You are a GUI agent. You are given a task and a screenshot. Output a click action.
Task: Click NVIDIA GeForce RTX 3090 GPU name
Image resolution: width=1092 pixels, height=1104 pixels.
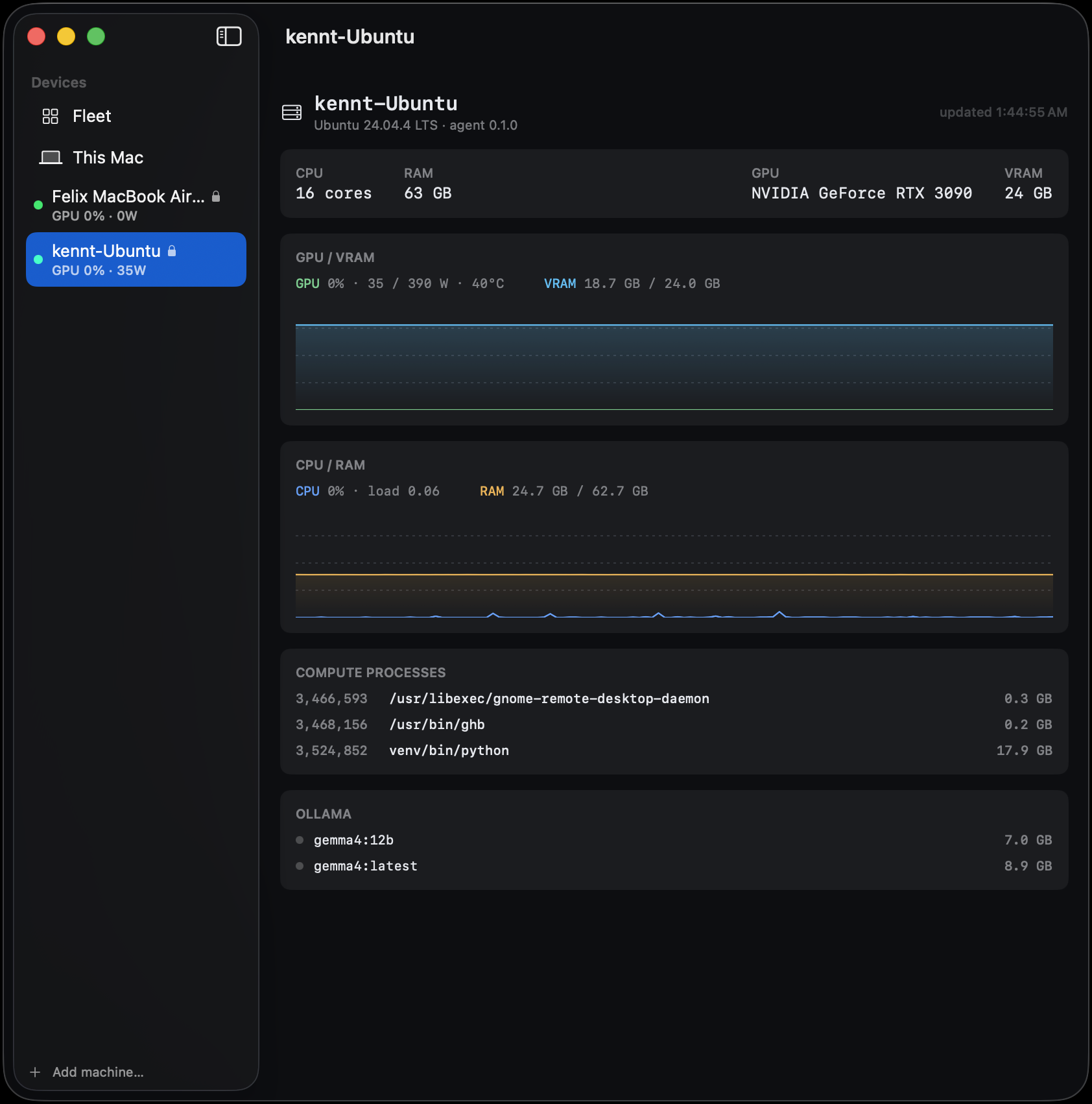[x=862, y=193]
